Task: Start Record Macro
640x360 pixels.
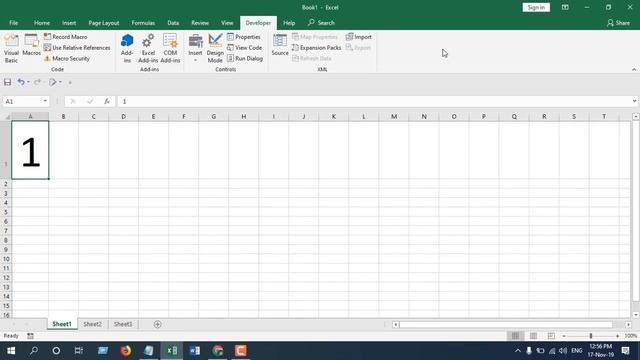Action: 65,37
